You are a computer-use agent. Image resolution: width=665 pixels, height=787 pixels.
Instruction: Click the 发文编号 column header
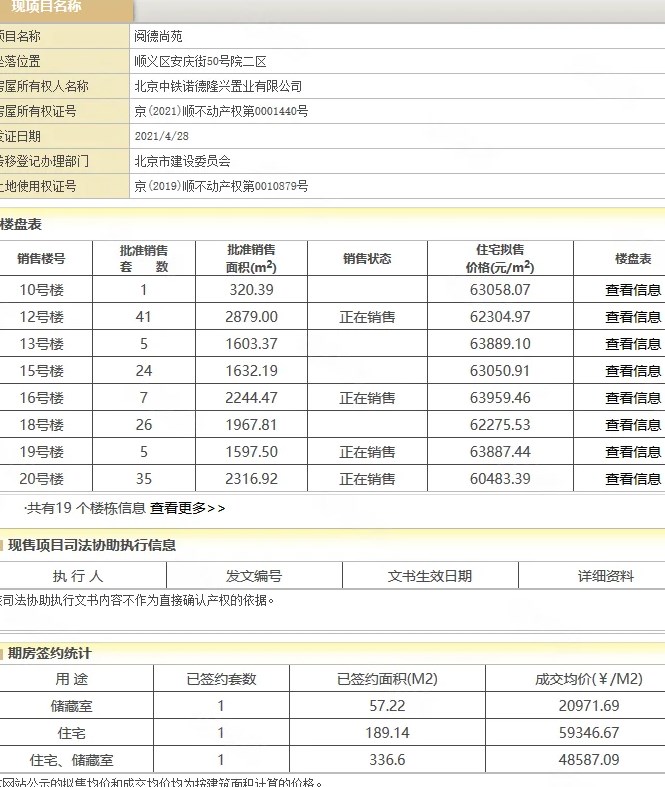254,576
